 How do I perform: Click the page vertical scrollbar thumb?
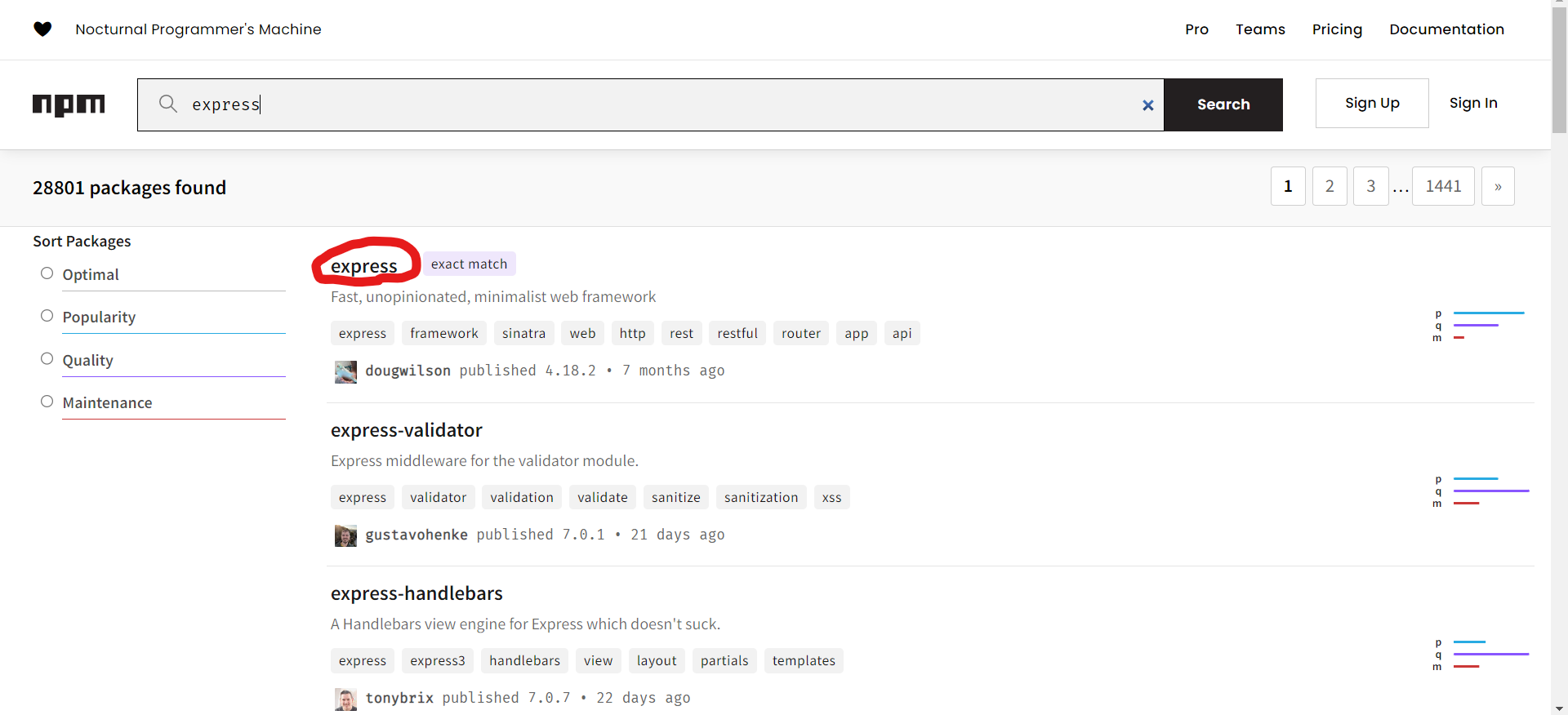pos(1559,72)
